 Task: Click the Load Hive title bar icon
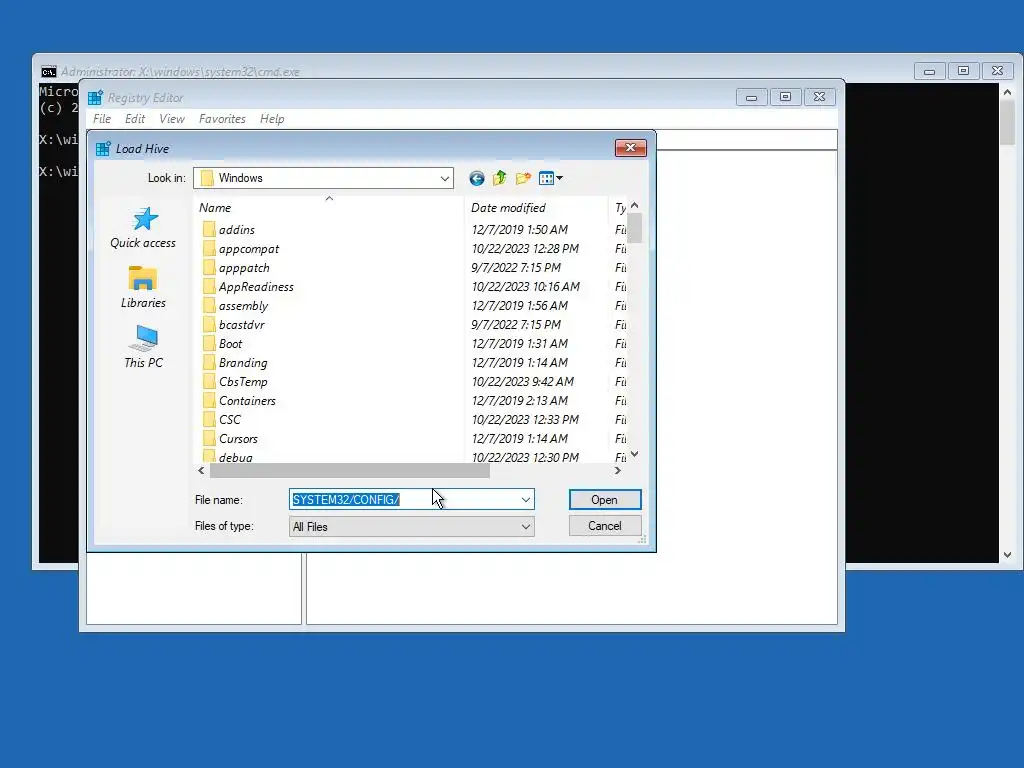tap(103, 148)
